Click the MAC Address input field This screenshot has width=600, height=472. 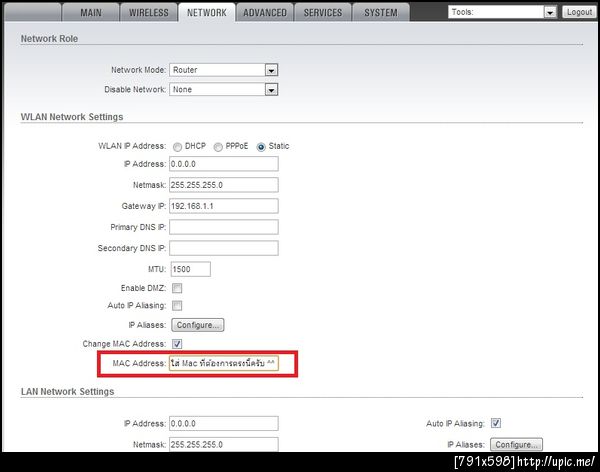[224, 364]
